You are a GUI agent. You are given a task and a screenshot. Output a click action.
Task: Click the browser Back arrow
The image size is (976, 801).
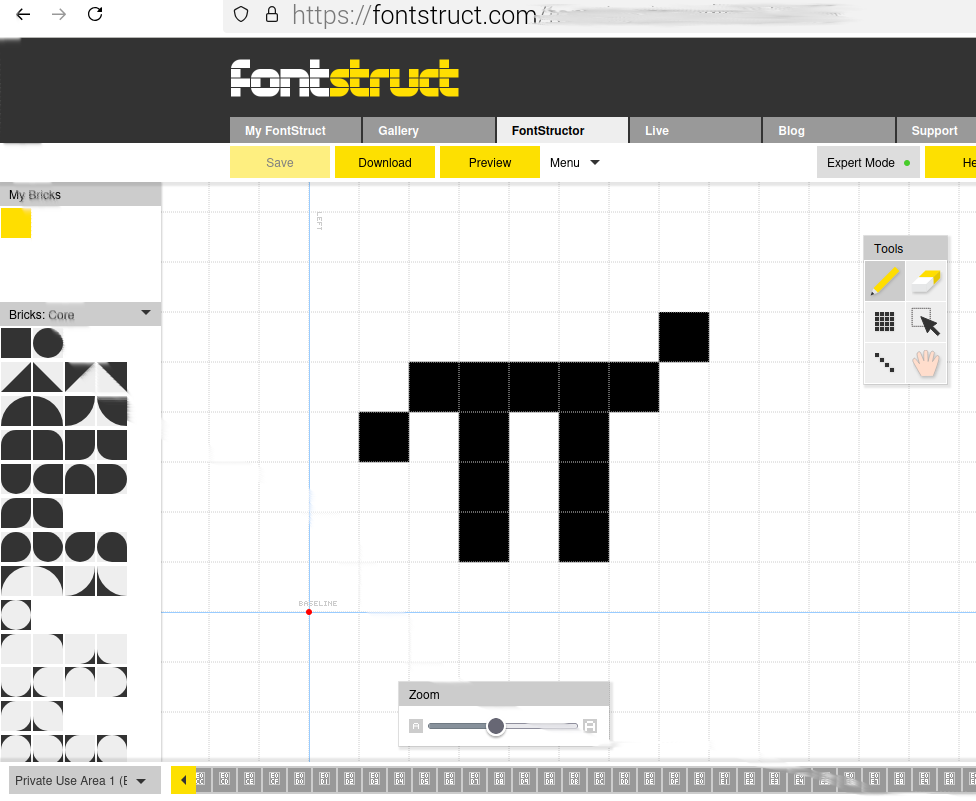point(23,14)
